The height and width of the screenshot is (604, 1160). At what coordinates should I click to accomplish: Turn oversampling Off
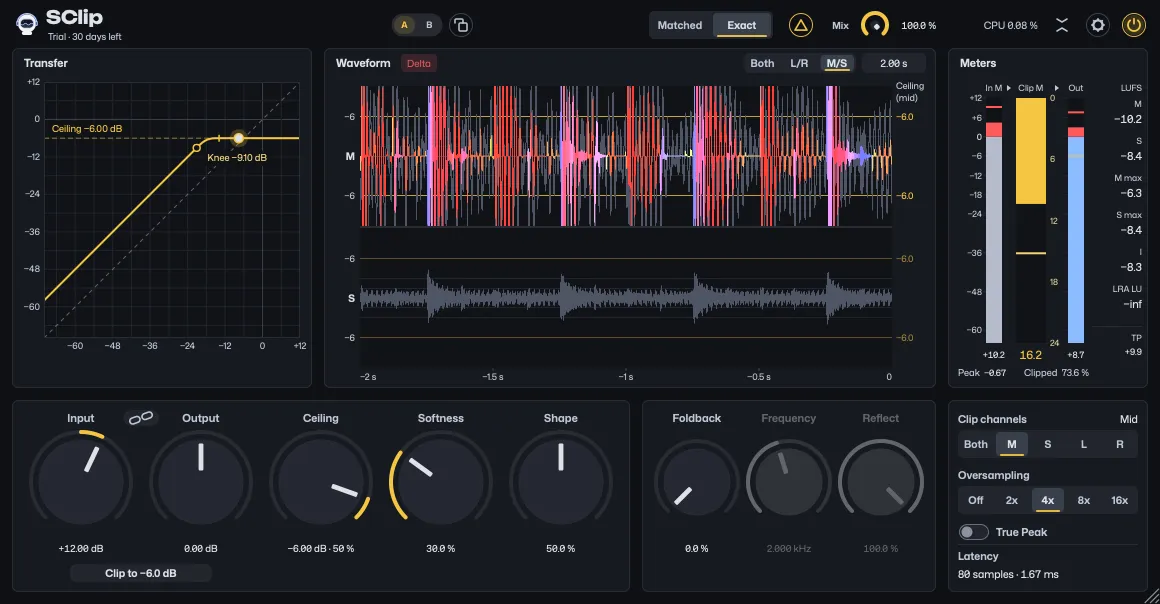[976, 500]
